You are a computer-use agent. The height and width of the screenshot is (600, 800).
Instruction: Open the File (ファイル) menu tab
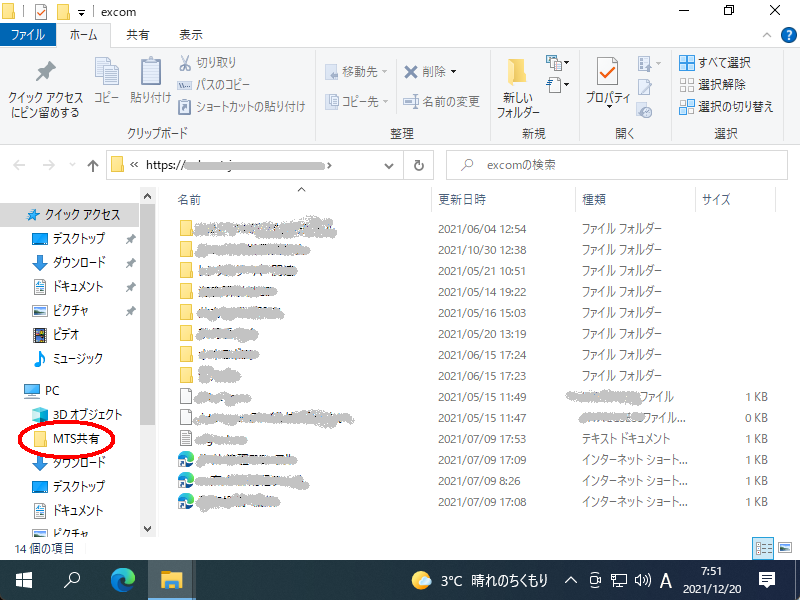coord(27,34)
